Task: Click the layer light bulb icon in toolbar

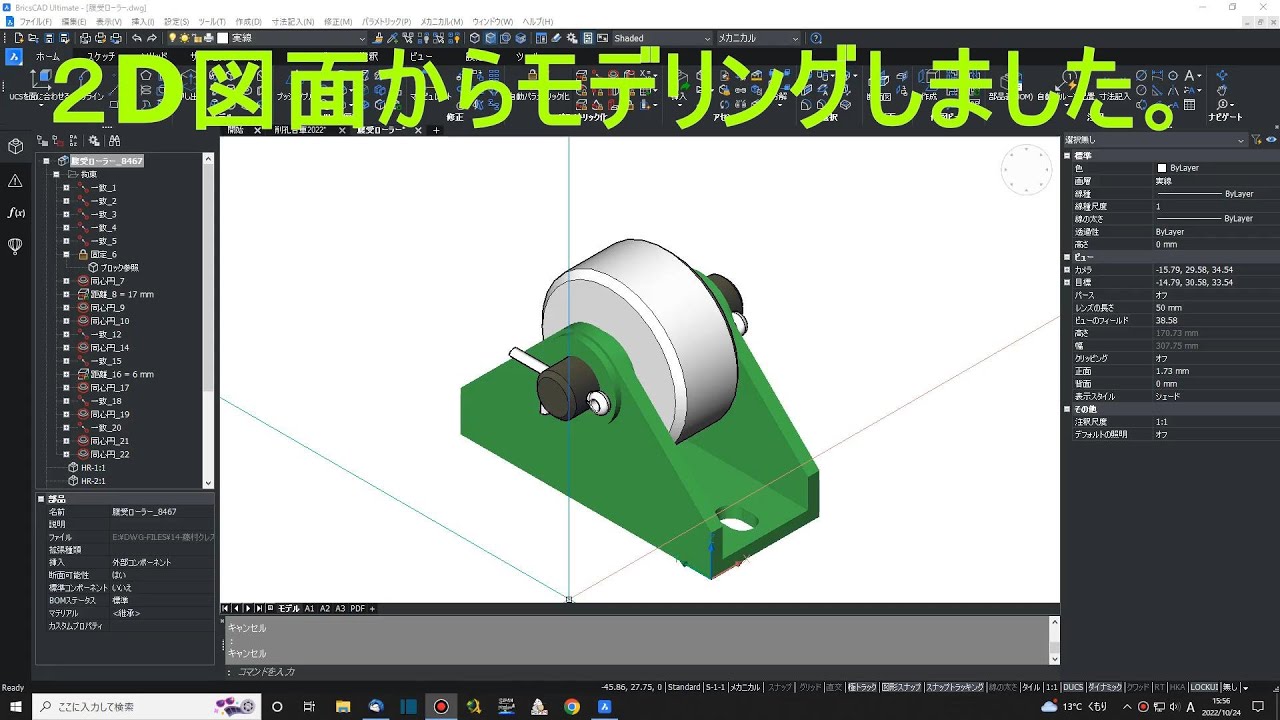Action: tap(172, 38)
